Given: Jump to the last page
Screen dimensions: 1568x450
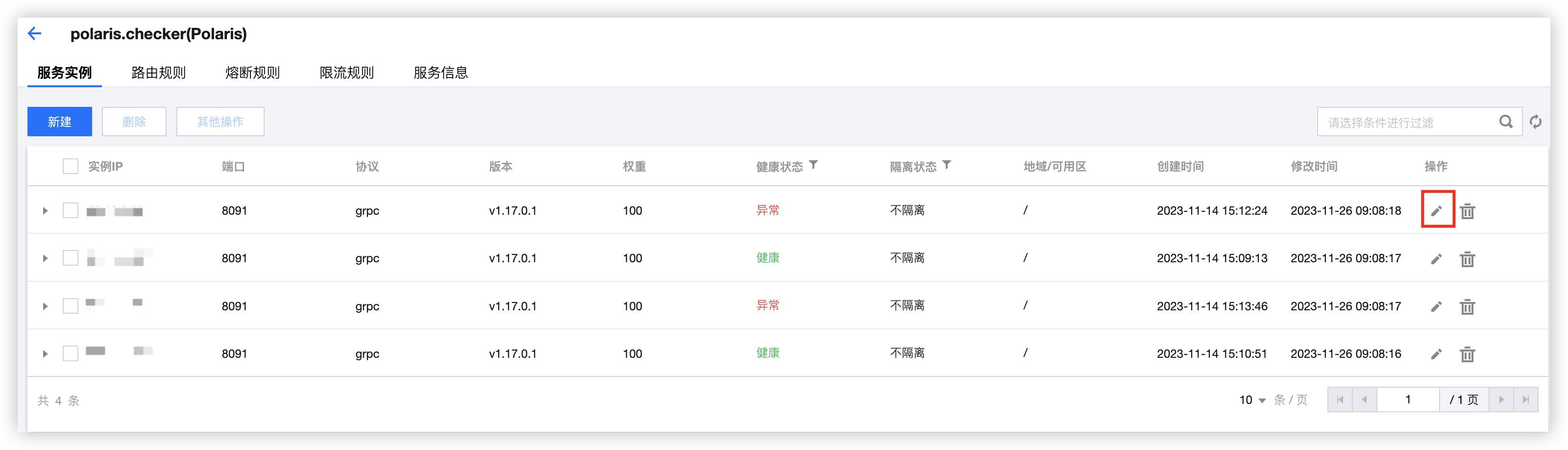Looking at the screenshot, I should [1525, 400].
